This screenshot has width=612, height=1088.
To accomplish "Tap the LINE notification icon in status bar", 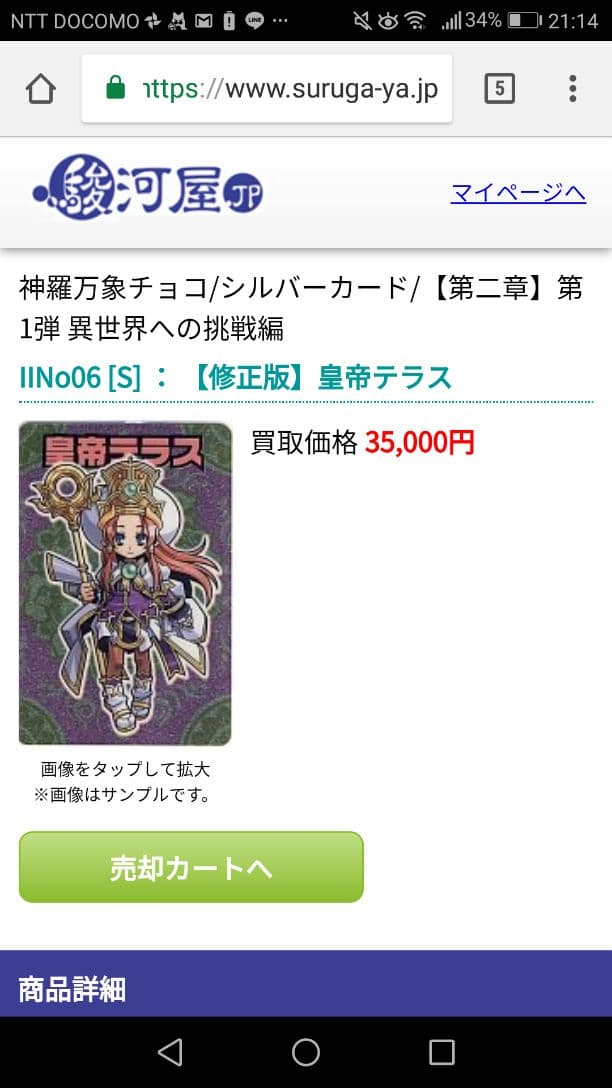I will (x=255, y=21).
